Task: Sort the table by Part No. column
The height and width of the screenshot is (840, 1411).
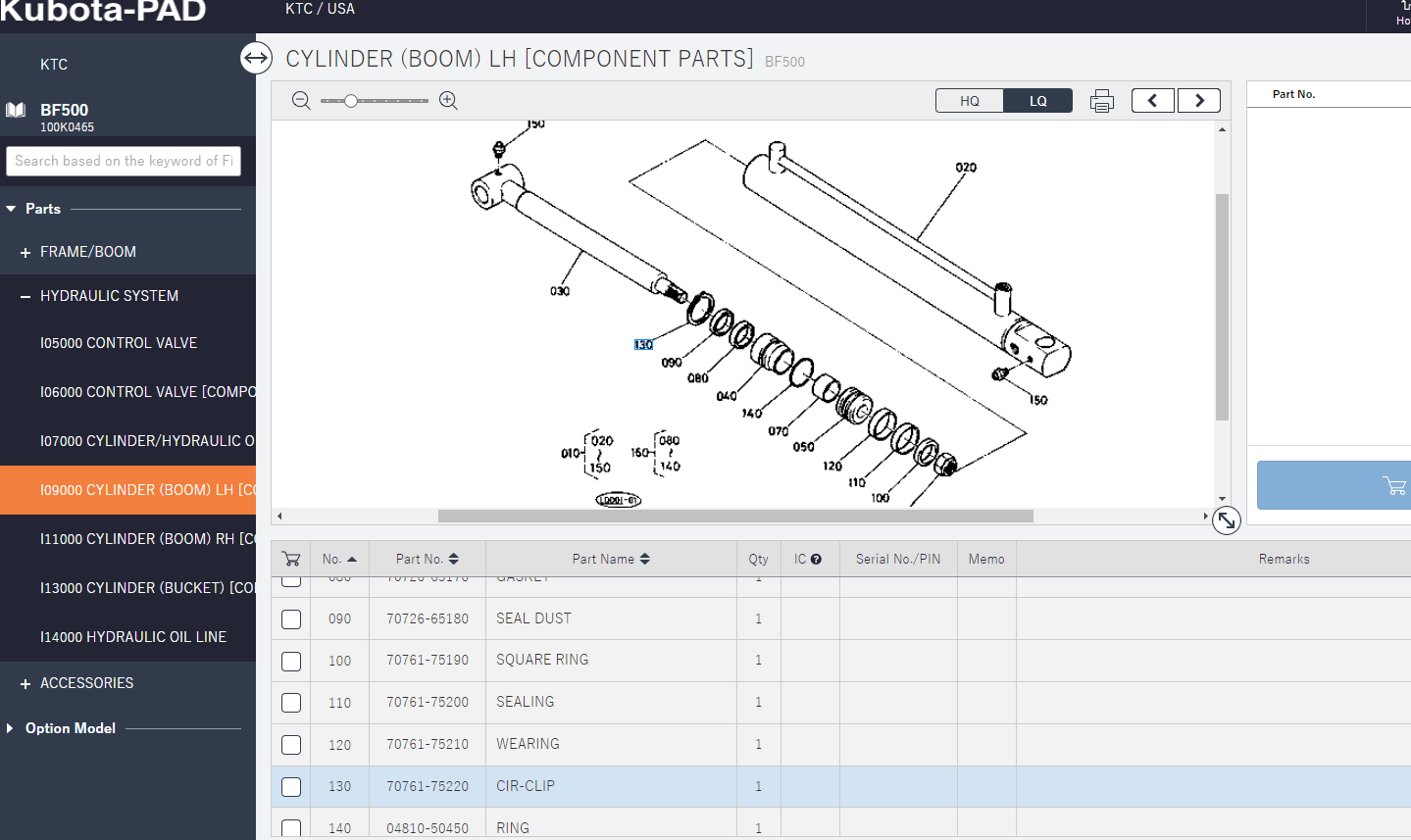Action: click(x=428, y=559)
